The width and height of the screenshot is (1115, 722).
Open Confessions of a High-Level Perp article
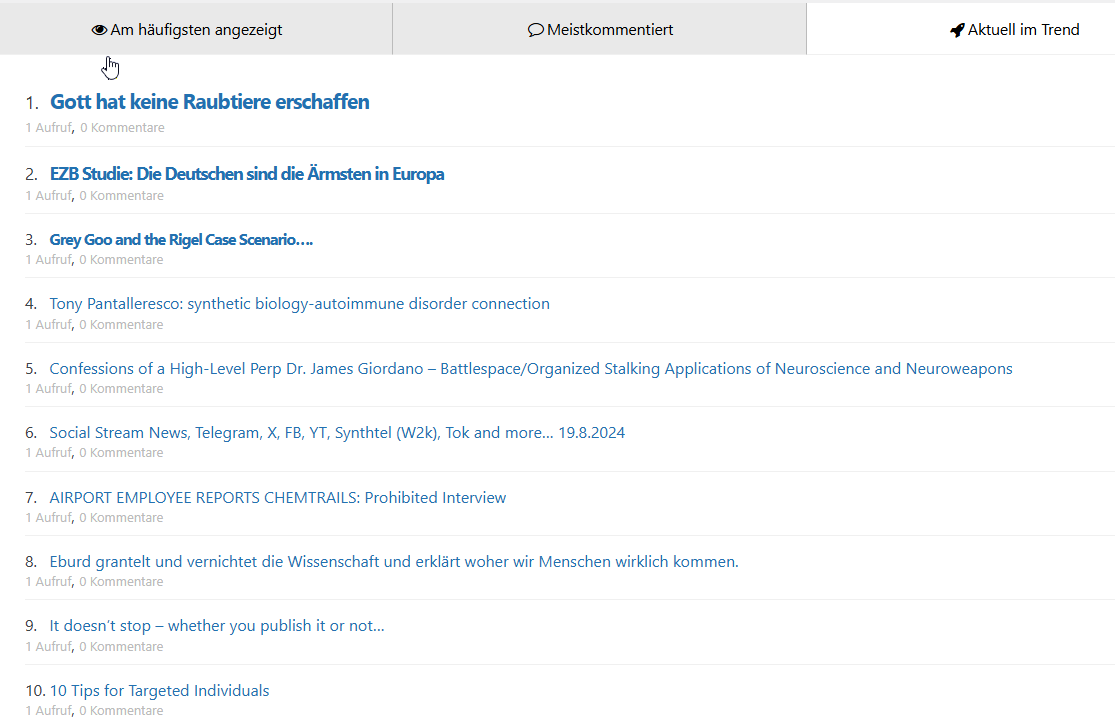530,369
